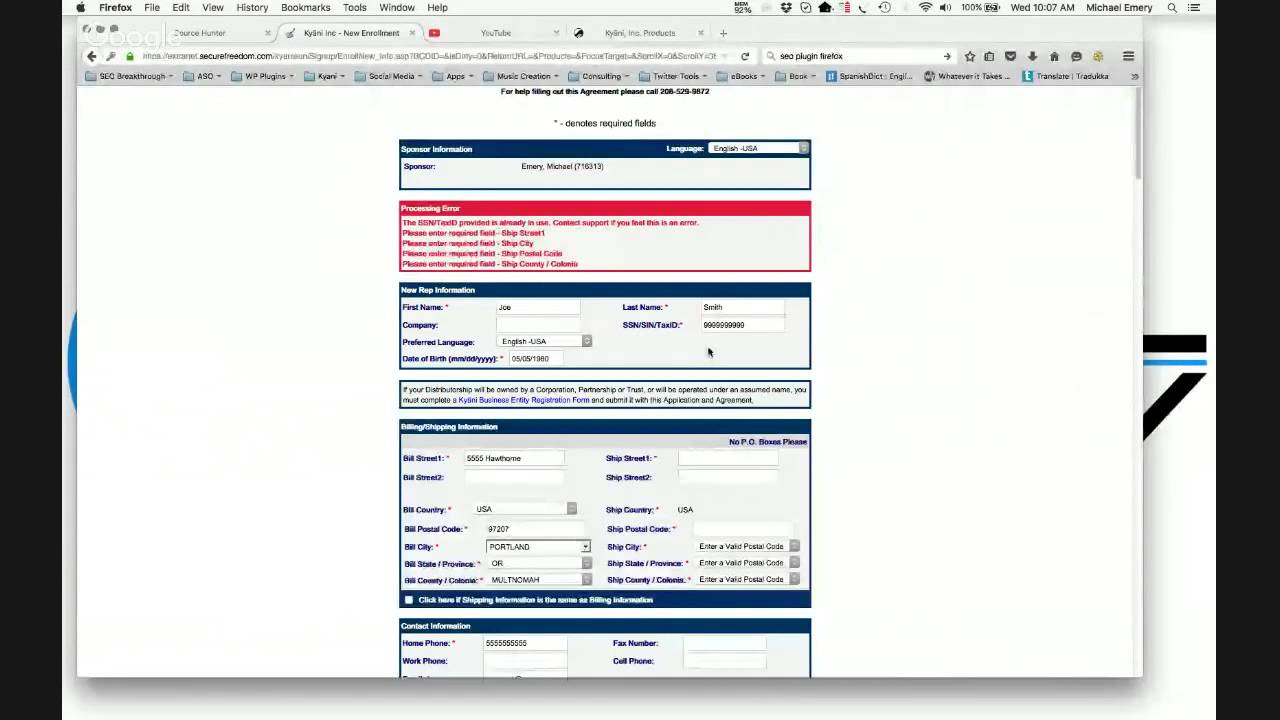Show bookmarks list icon in toolbar

[x=989, y=56]
